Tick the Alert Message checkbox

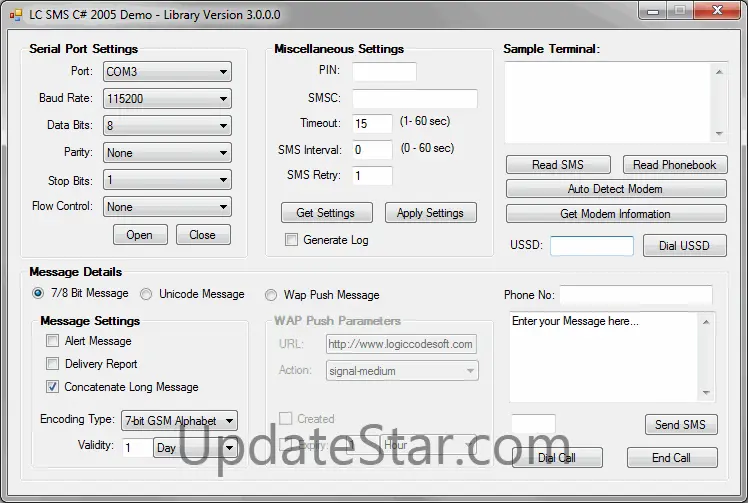coord(52,341)
